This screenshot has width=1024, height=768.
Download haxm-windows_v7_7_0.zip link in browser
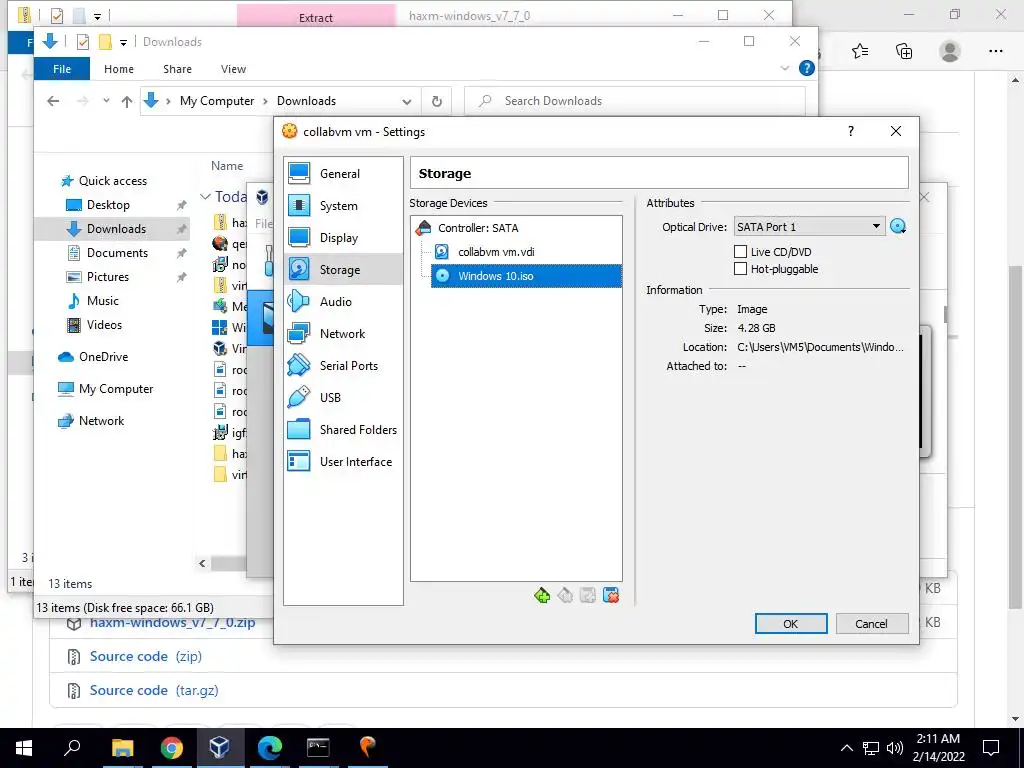172,622
